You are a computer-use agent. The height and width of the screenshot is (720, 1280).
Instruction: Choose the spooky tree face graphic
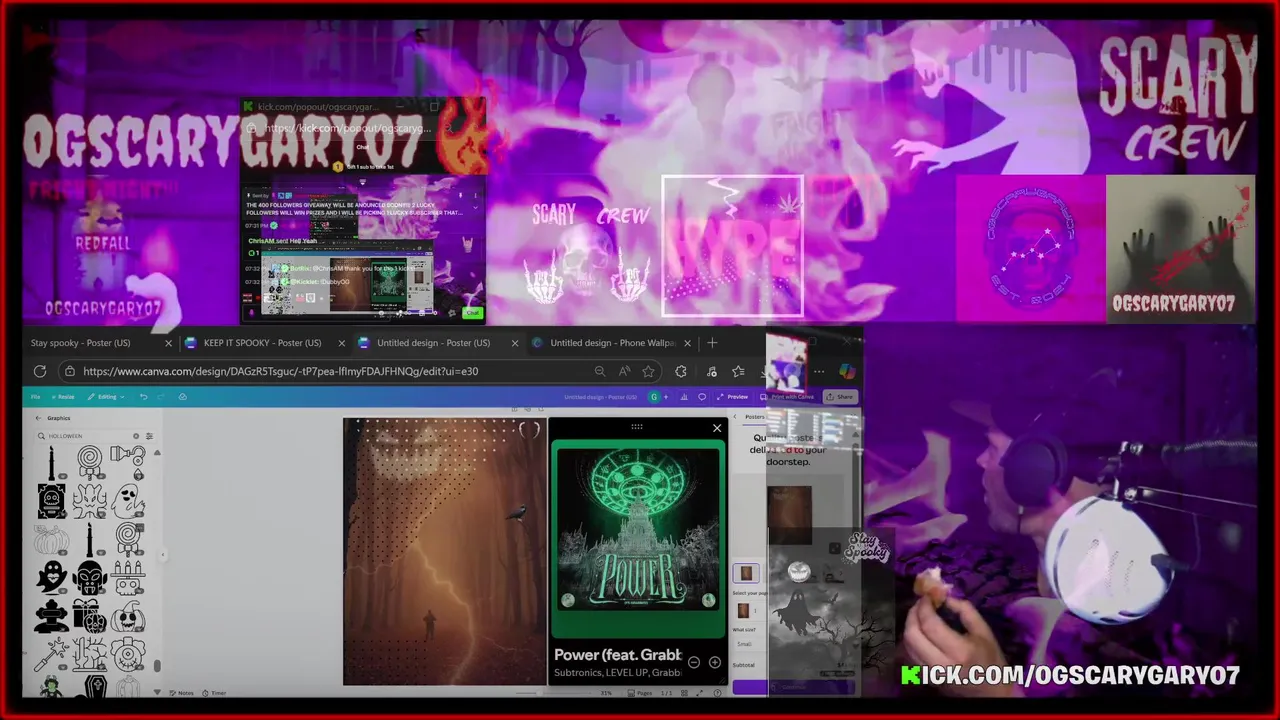pyautogui.click(x=89, y=500)
